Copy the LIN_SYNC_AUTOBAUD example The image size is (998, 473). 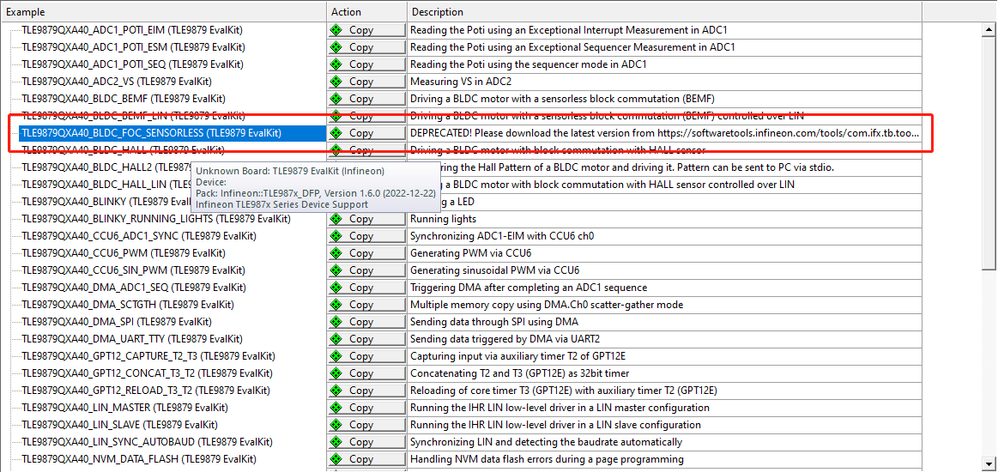pos(367,442)
